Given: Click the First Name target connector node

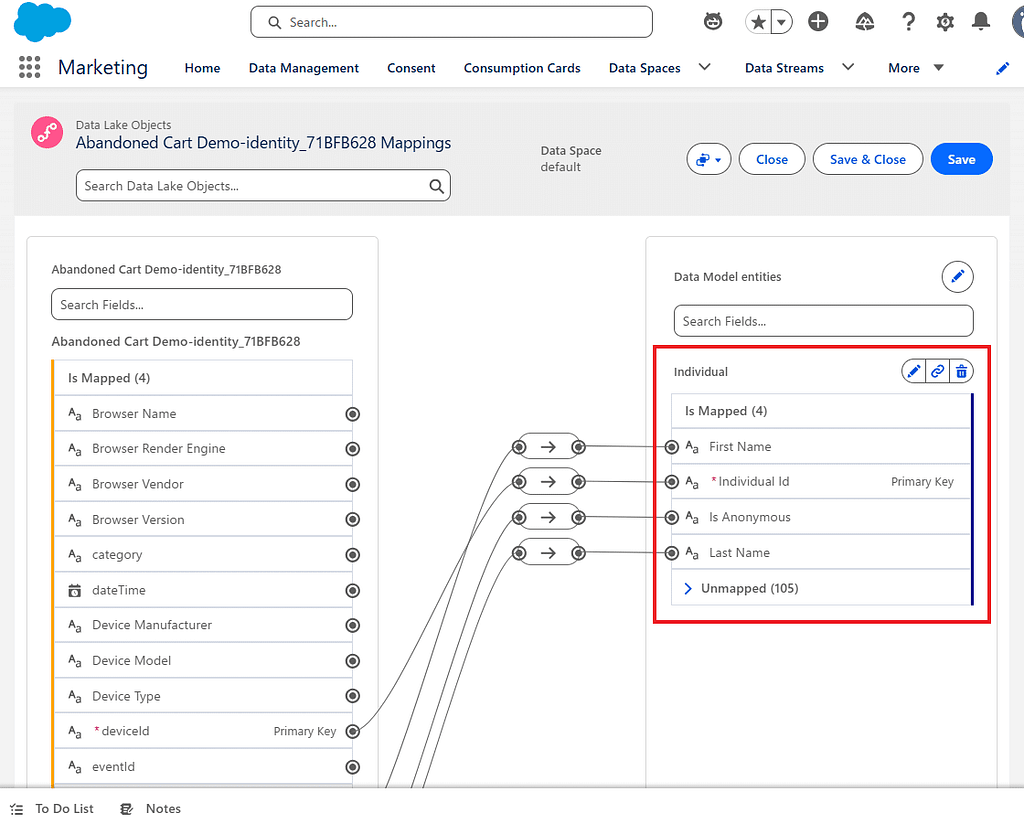Looking at the screenshot, I should pyautogui.click(x=671, y=447).
